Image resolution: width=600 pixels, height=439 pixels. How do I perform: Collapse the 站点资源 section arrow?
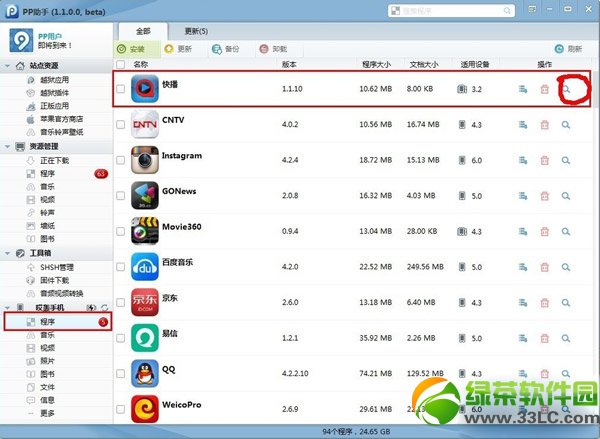7,66
